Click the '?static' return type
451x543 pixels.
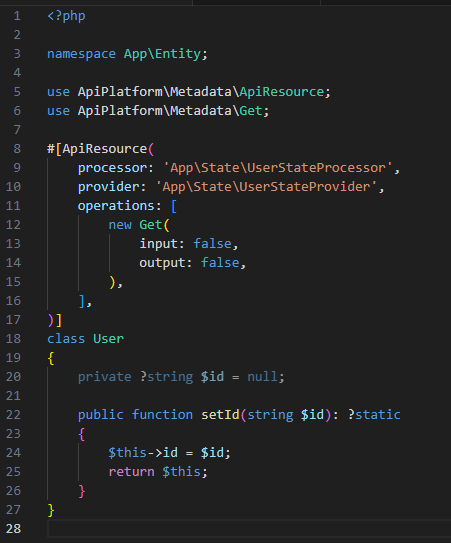tap(374, 415)
